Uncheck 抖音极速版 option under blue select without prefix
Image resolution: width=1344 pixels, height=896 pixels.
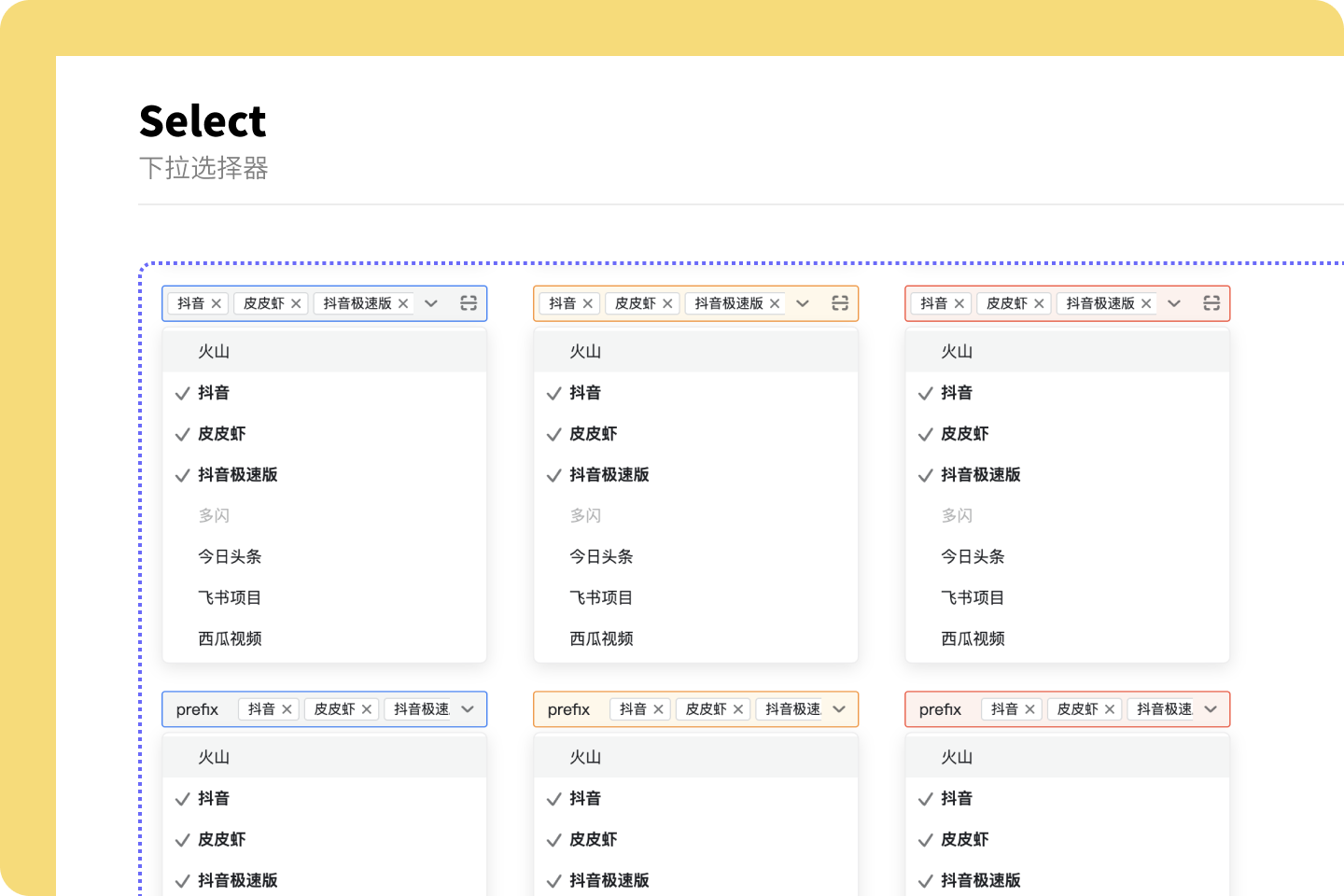[325, 475]
